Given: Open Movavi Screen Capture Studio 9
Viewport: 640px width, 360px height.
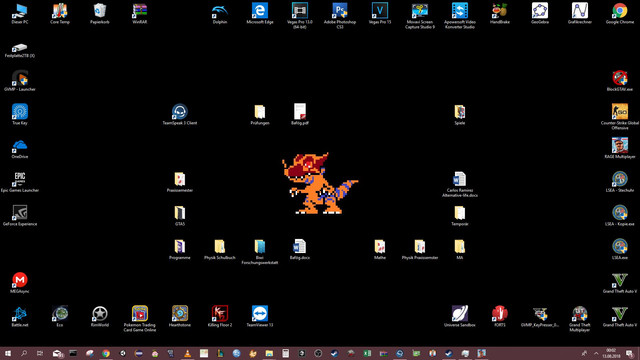Looking at the screenshot, I should (420, 16).
